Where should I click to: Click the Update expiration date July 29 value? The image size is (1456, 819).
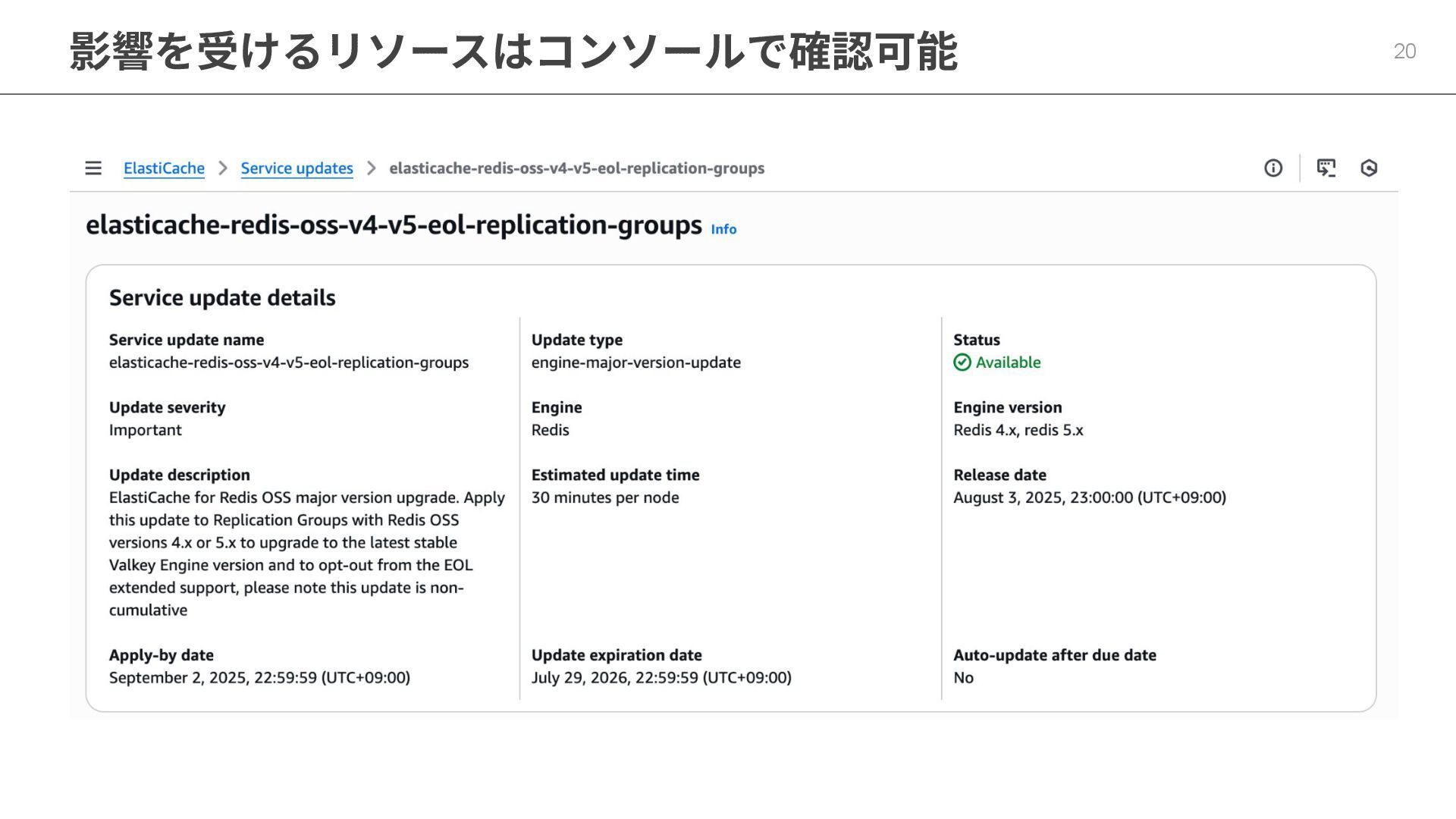click(661, 678)
